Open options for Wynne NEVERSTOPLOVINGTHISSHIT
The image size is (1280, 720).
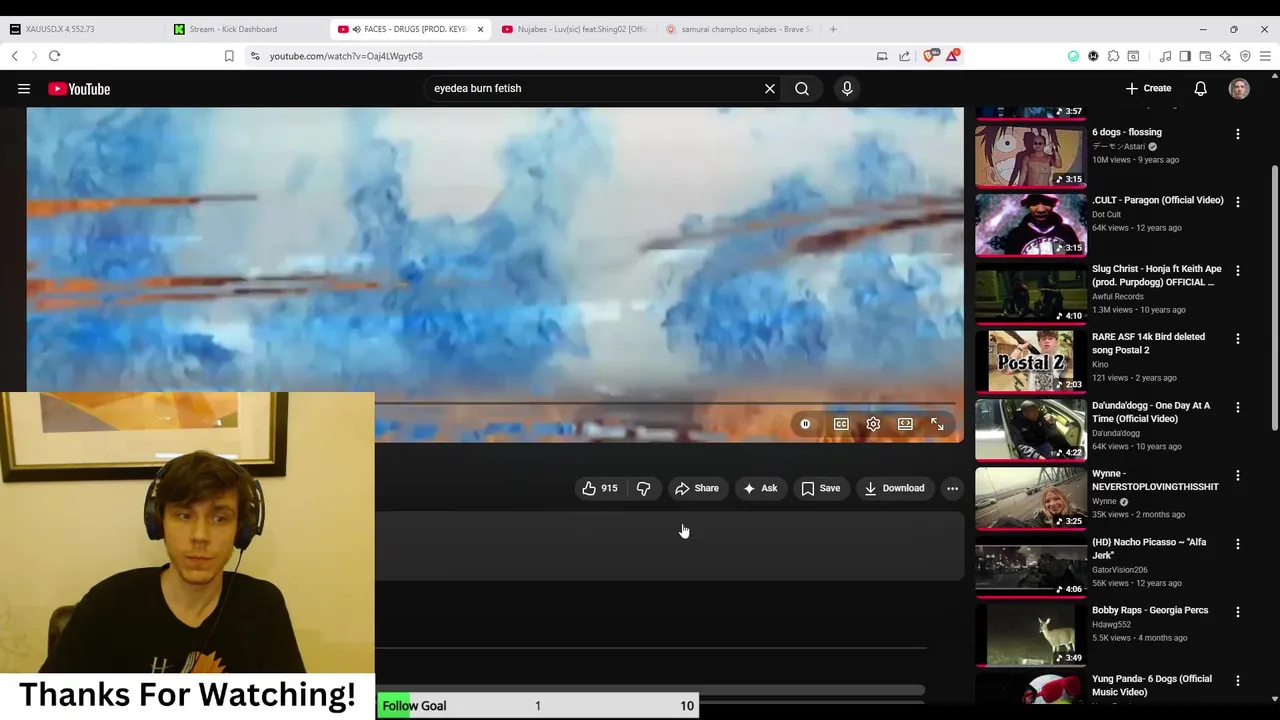tap(1238, 476)
